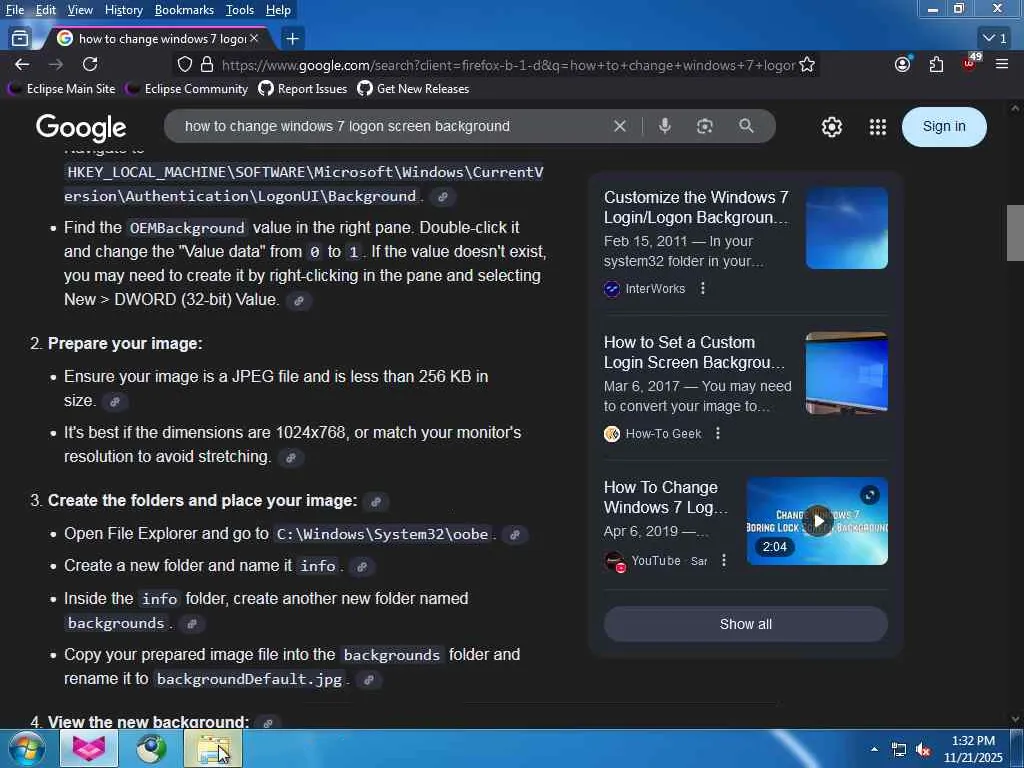The width and height of the screenshot is (1024, 768).
Task: Open Windows Explorer from taskbar
Action: point(213,748)
